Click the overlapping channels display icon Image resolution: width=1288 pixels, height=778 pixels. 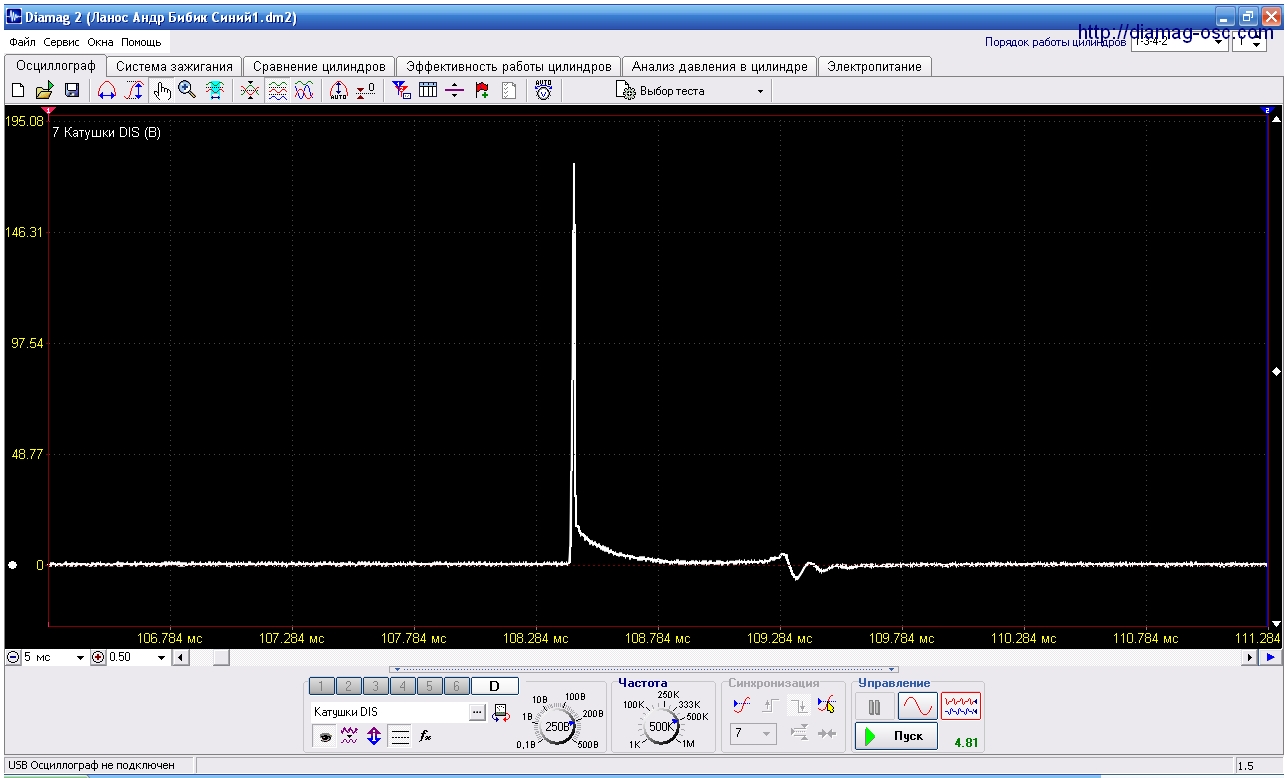250,91
